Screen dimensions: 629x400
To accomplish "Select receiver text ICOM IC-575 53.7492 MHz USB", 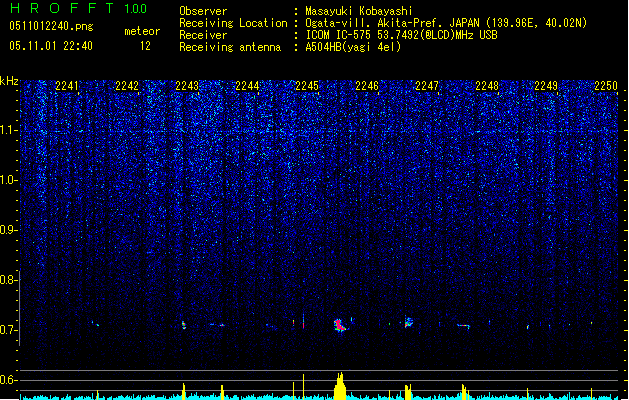I will [401, 35].
